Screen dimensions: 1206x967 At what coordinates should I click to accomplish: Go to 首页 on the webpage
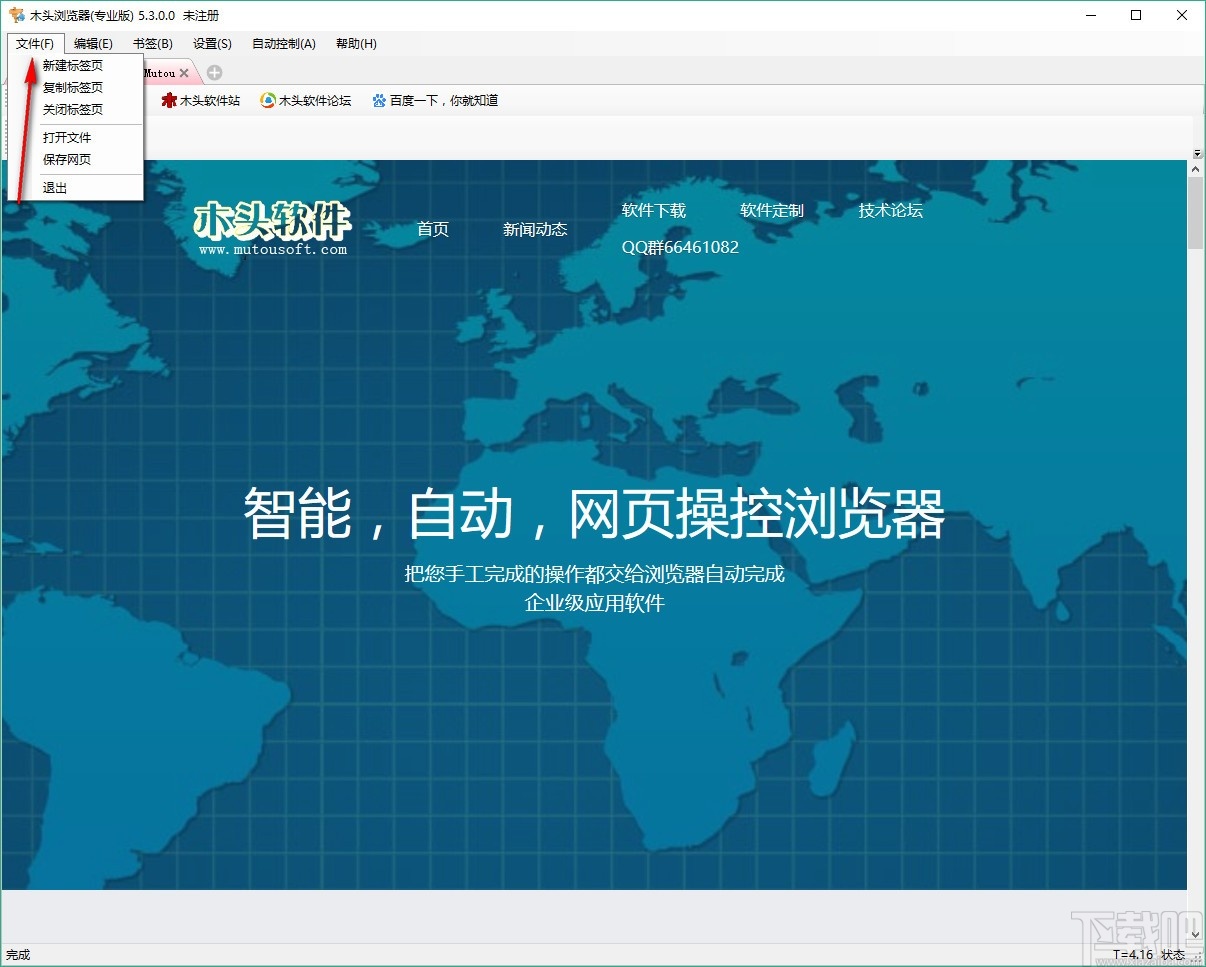[x=433, y=229]
